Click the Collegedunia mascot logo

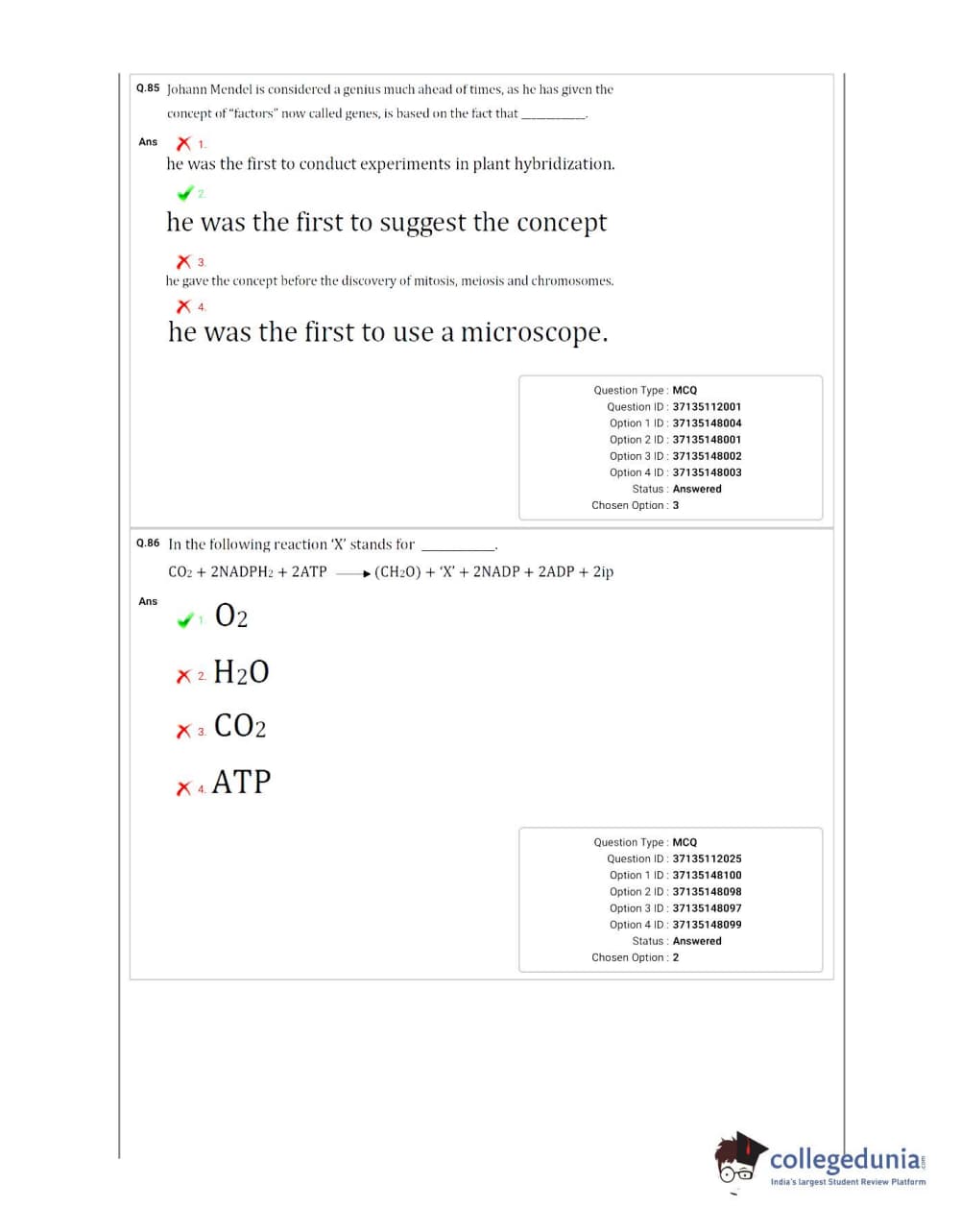pyautogui.click(x=739, y=1160)
